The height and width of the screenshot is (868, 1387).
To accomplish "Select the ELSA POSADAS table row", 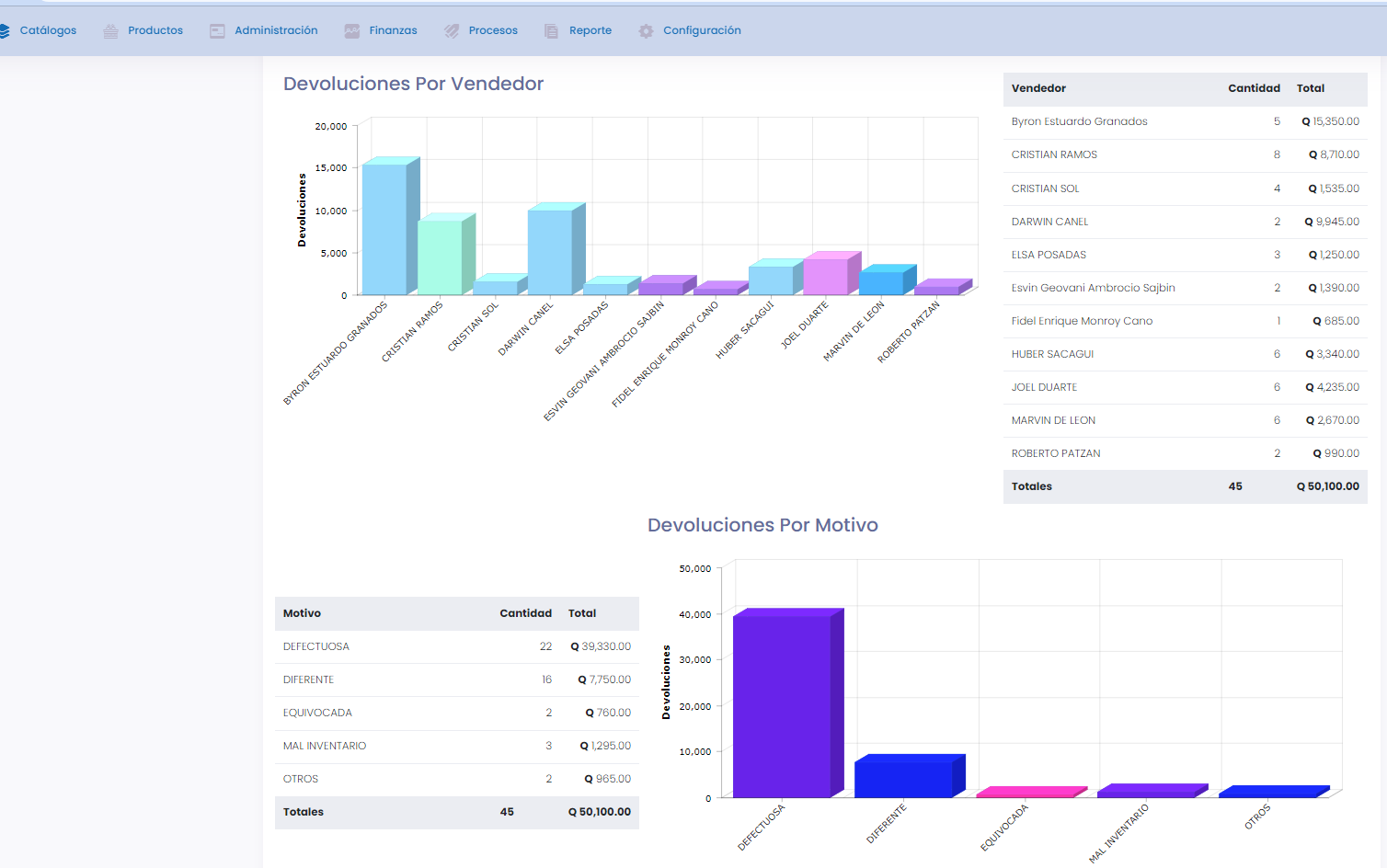I will tap(1185, 255).
